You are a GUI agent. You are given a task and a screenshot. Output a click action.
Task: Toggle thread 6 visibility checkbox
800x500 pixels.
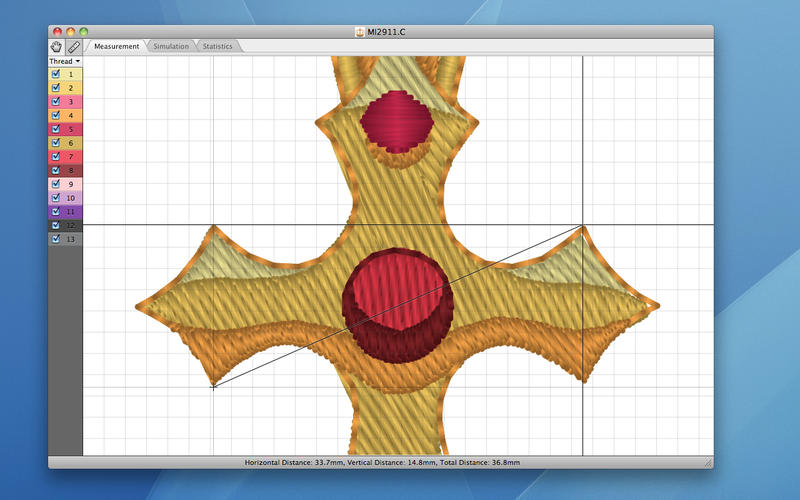[x=56, y=143]
